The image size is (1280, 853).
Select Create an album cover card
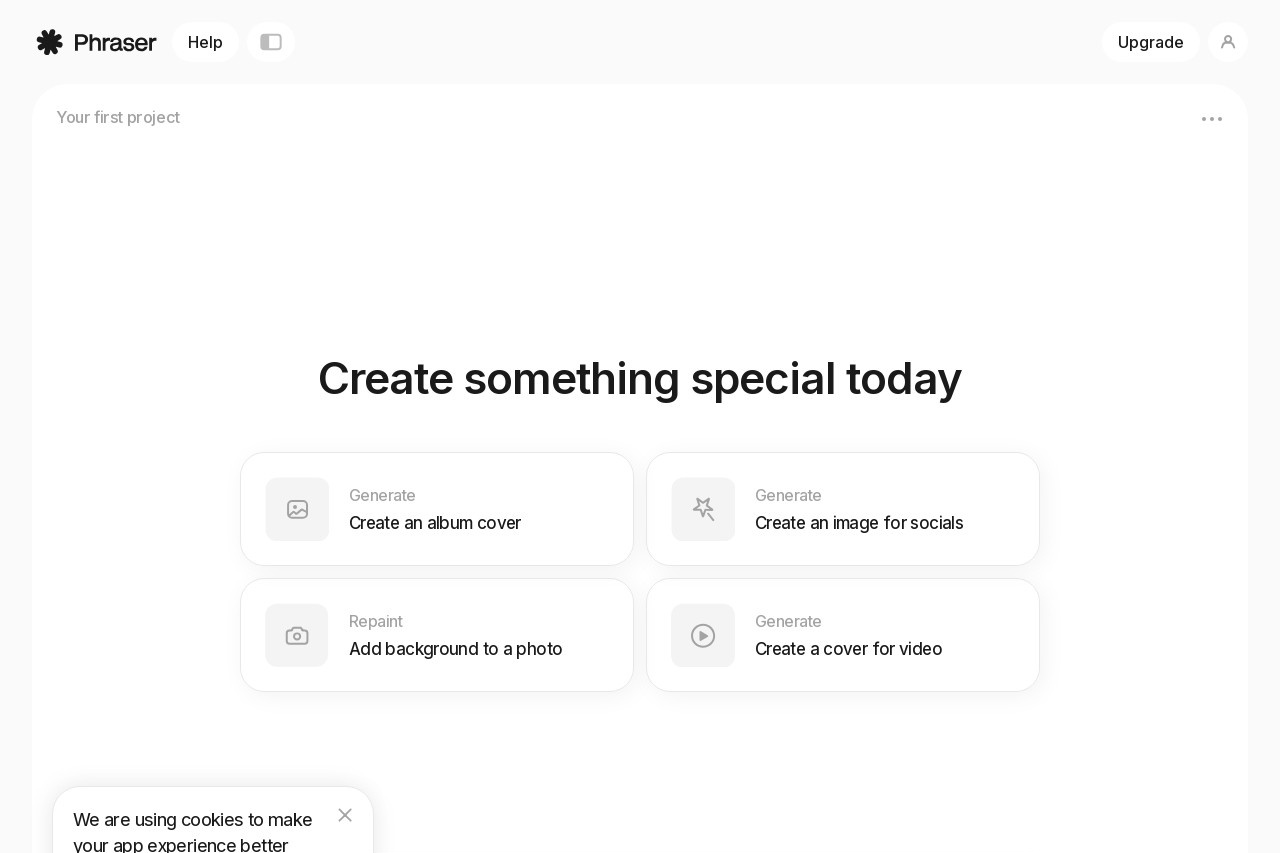[437, 509]
